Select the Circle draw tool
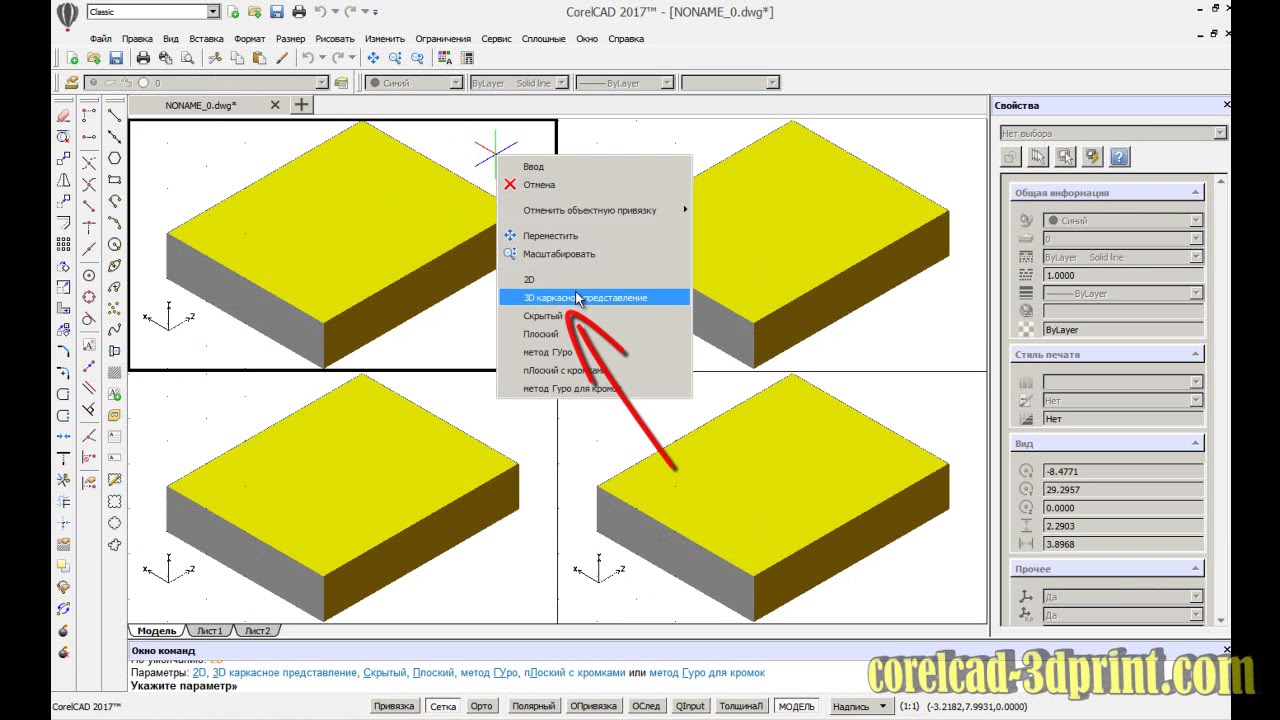Screen dimensions: 1280x720 coord(115,245)
